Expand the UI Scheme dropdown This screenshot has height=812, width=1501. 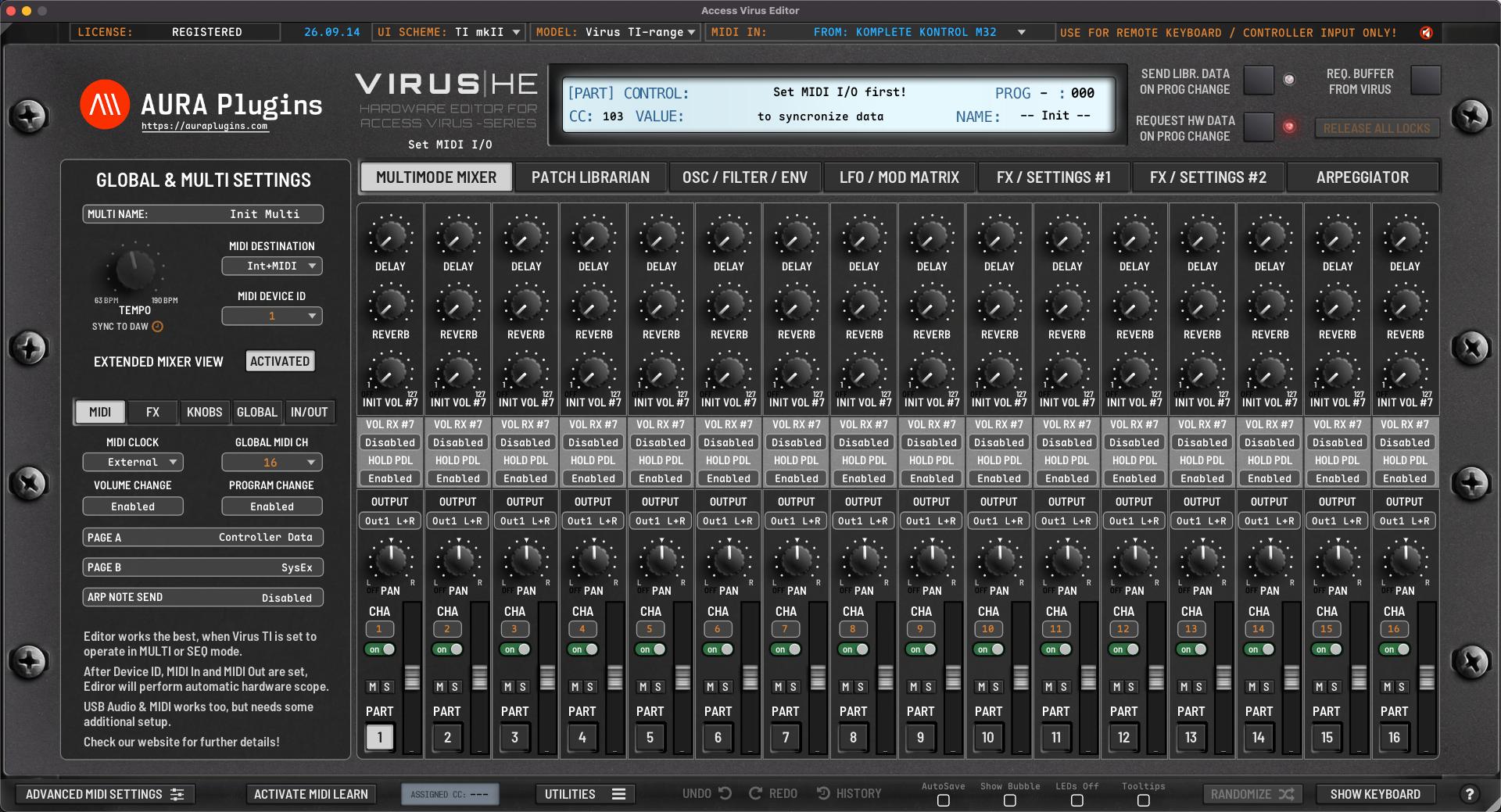click(x=449, y=32)
